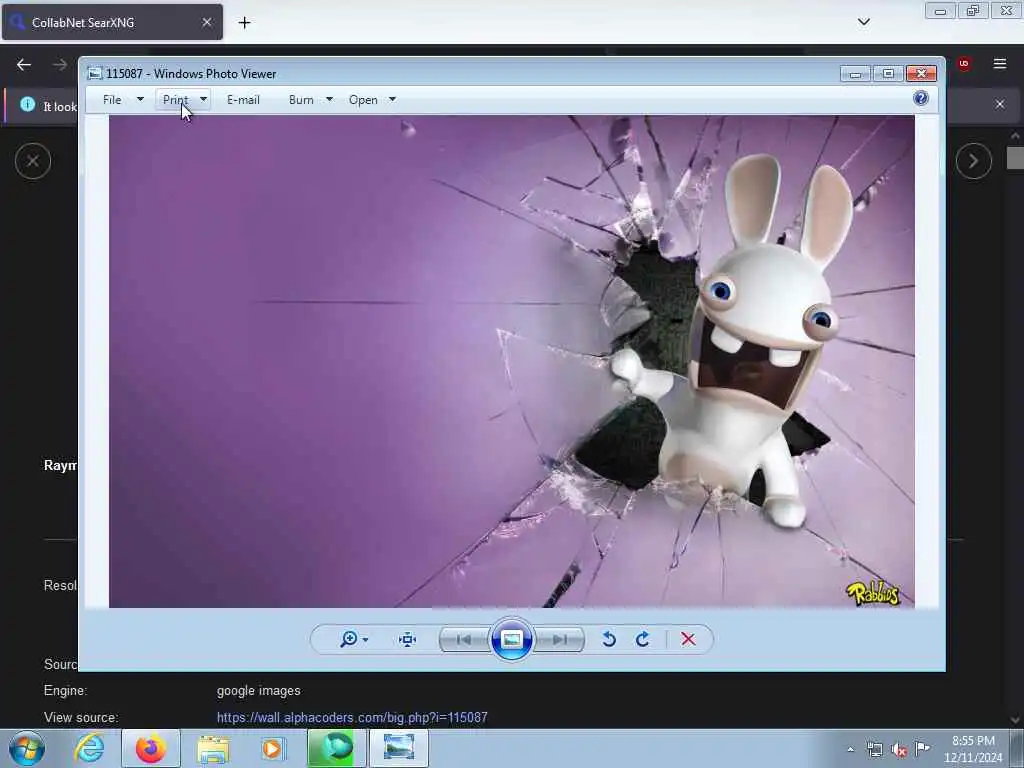
Task: Click the taskbar clock 8:55 PM
Action: pos(973,741)
